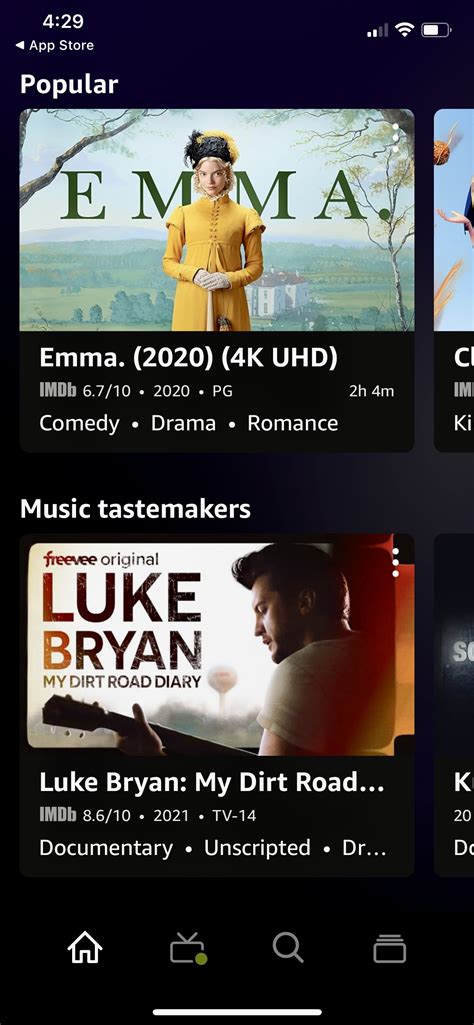
Task: Tap the IMDb logo under Emma title
Action: [58, 391]
